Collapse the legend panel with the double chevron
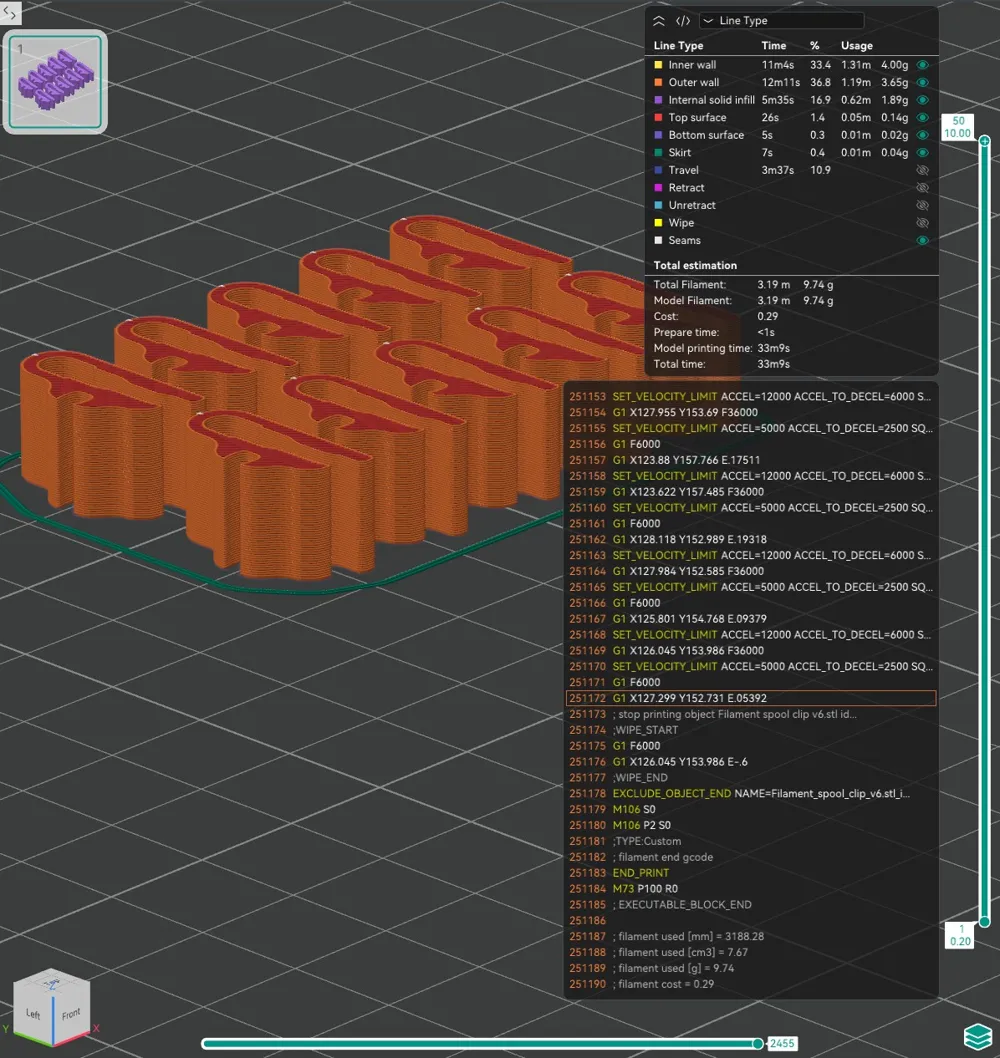 [x=659, y=20]
